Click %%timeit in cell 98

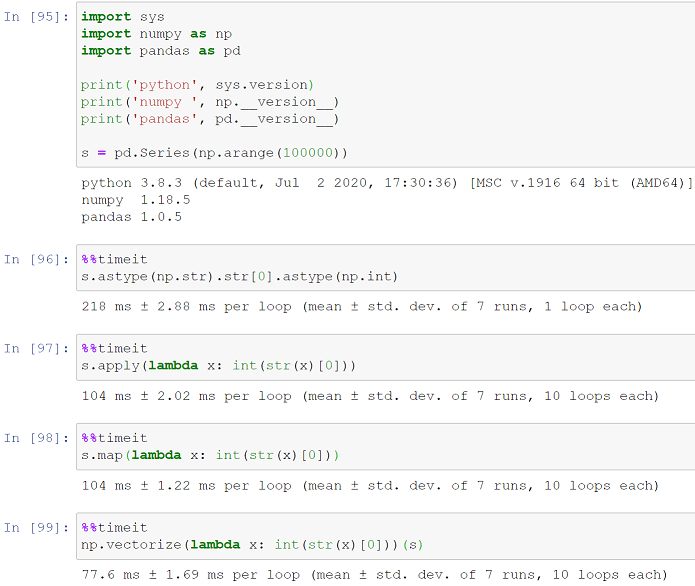pos(114,438)
